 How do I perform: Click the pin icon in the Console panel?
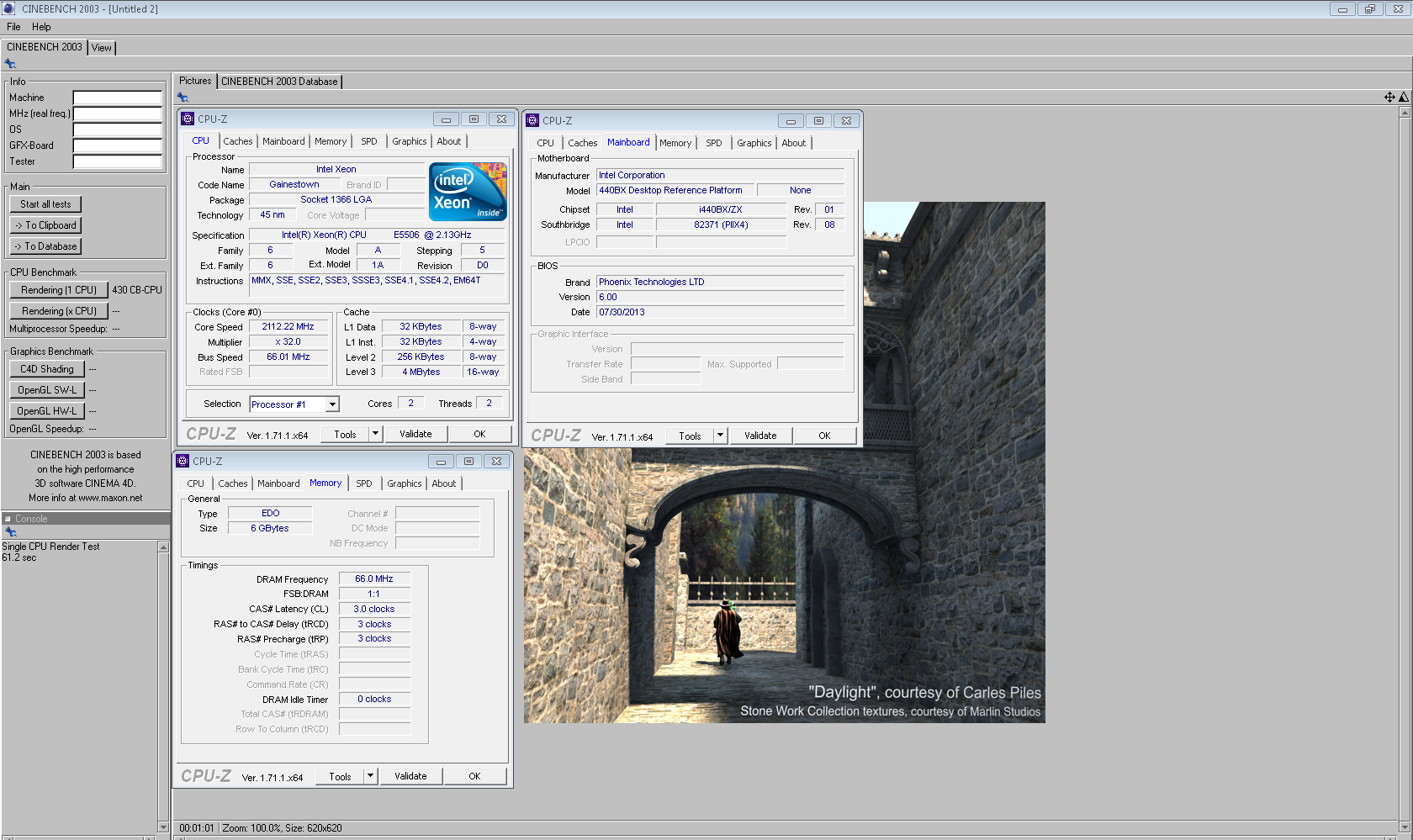(x=11, y=532)
